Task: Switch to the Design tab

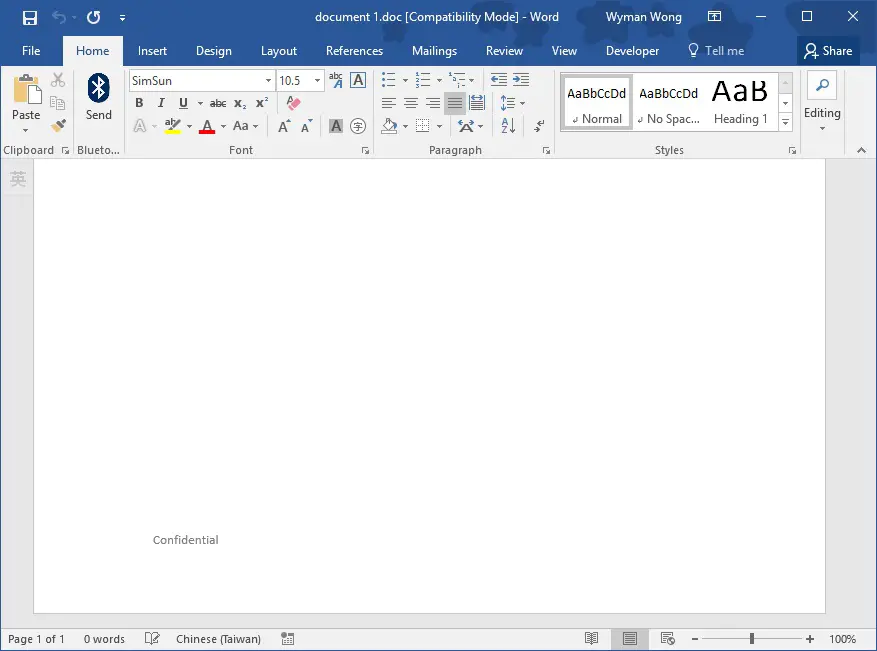Action: tap(214, 51)
